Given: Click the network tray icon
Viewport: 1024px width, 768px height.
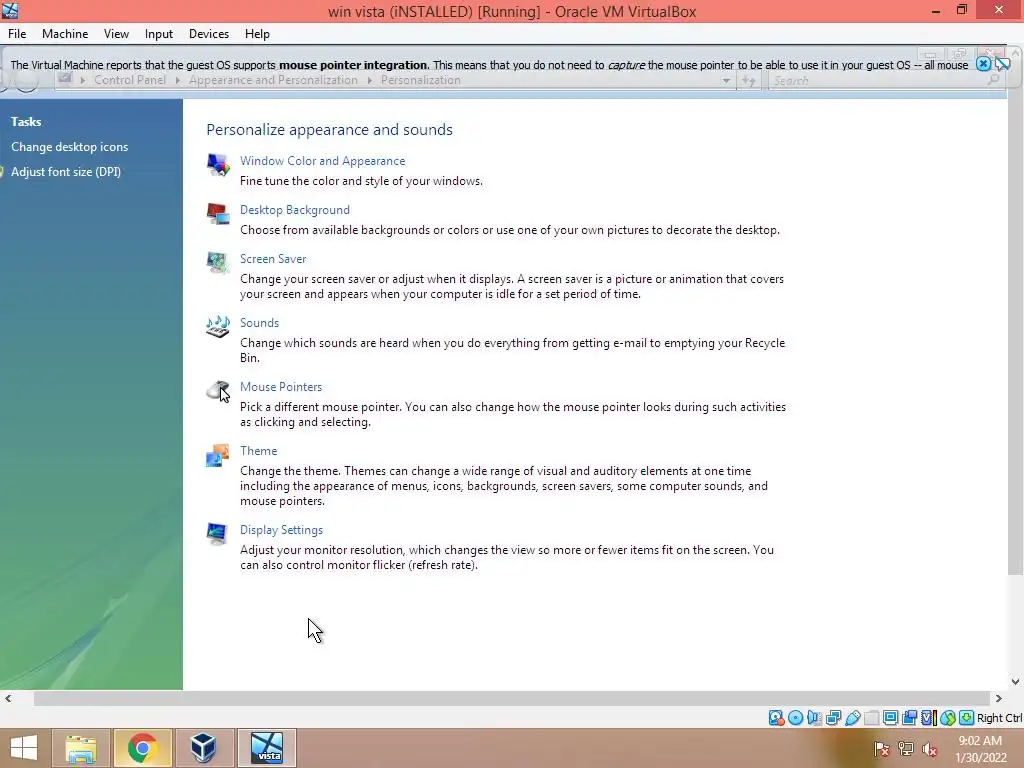Looking at the screenshot, I should [x=906, y=749].
